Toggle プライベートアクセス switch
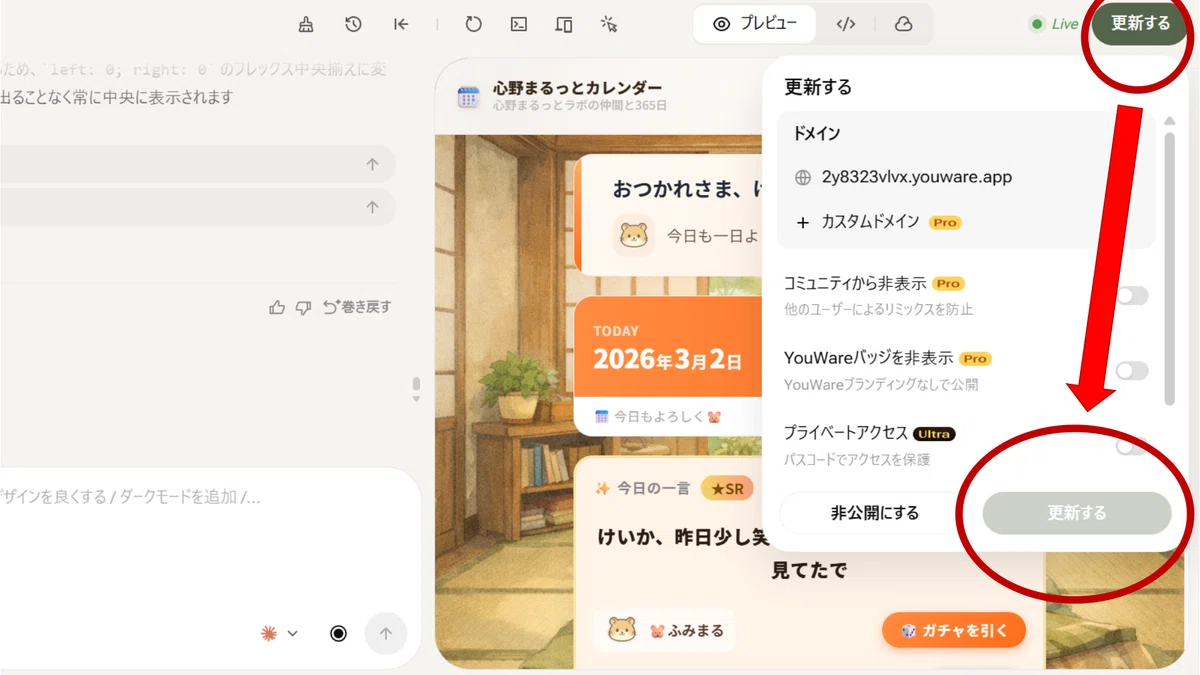The width and height of the screenshot is (1200, 675). click(1132, 446)
